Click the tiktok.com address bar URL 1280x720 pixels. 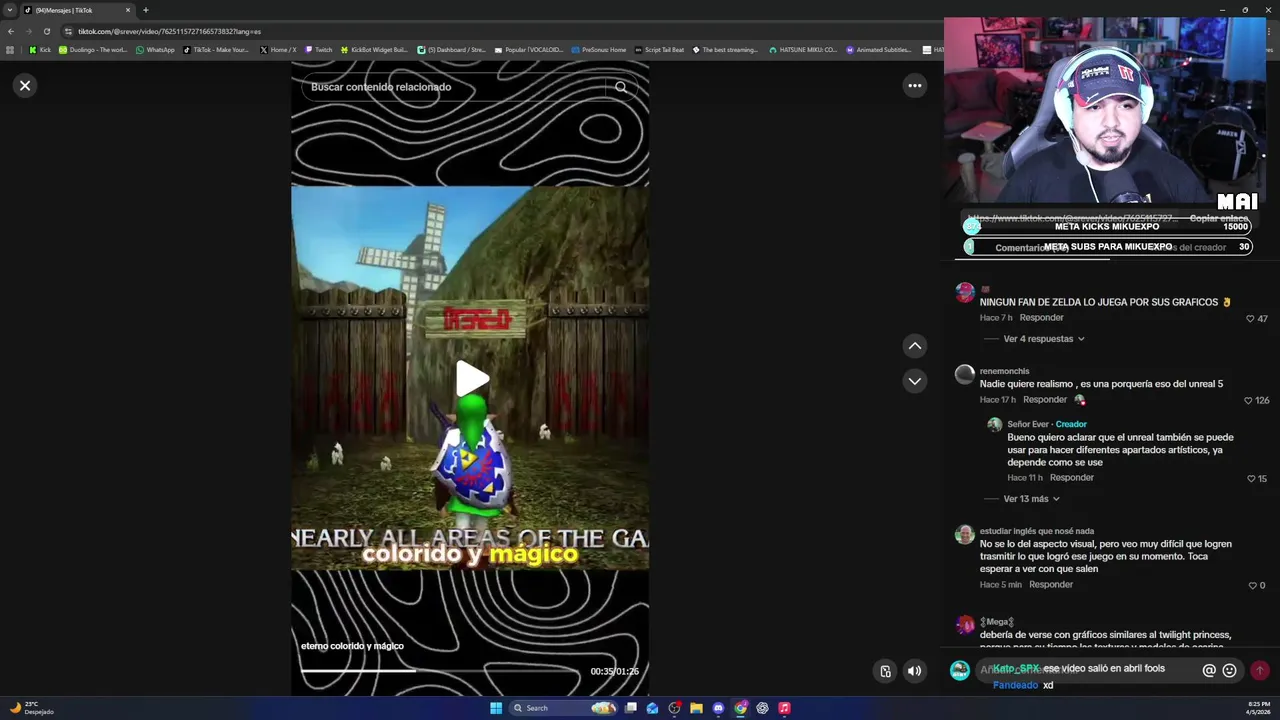click(170, 31)
